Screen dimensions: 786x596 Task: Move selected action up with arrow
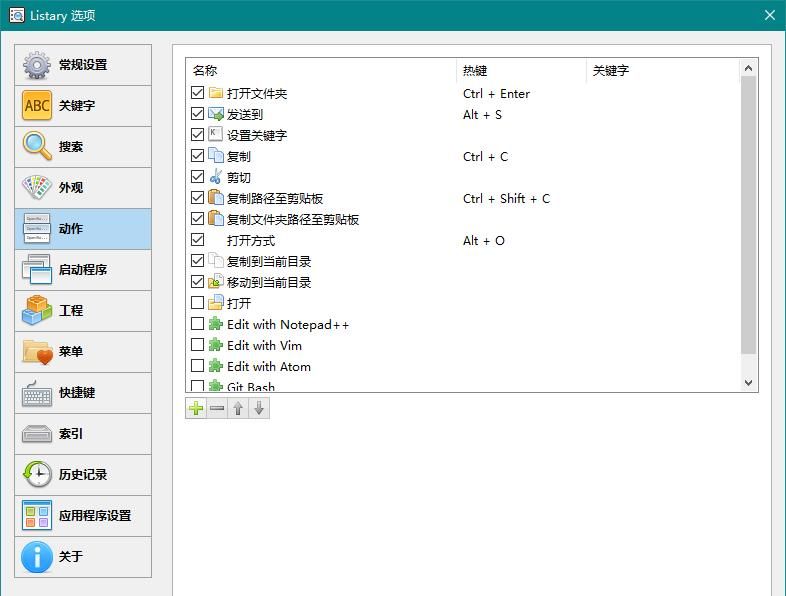pyautogui.click(x=238, y=408)
